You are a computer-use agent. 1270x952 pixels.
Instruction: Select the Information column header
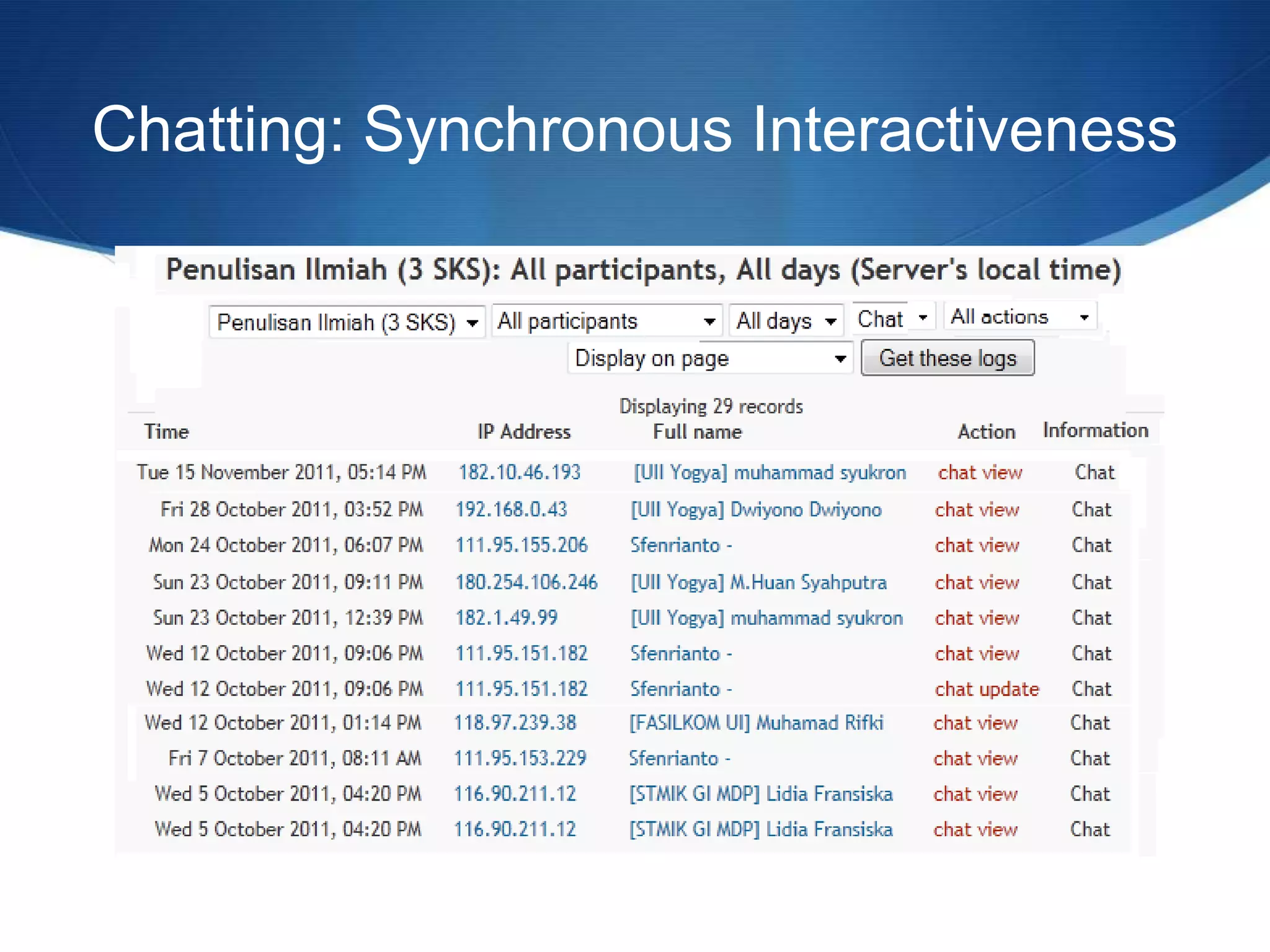tap(1095, 430)
